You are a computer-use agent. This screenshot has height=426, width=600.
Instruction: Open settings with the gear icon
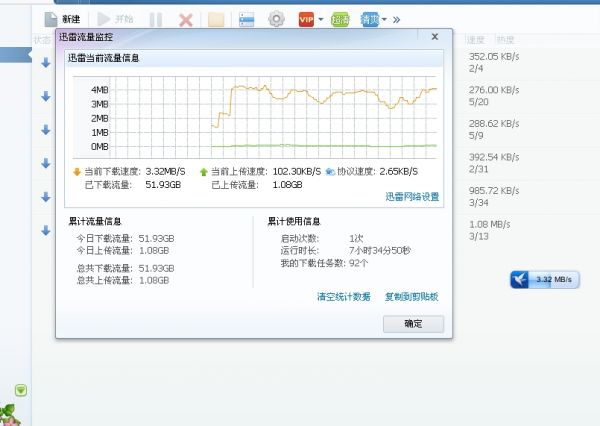(277, 19)
